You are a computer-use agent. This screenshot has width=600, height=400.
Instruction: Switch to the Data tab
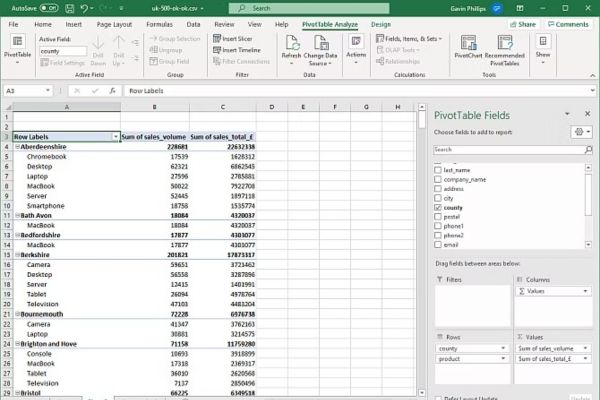(x=193, y=24)
